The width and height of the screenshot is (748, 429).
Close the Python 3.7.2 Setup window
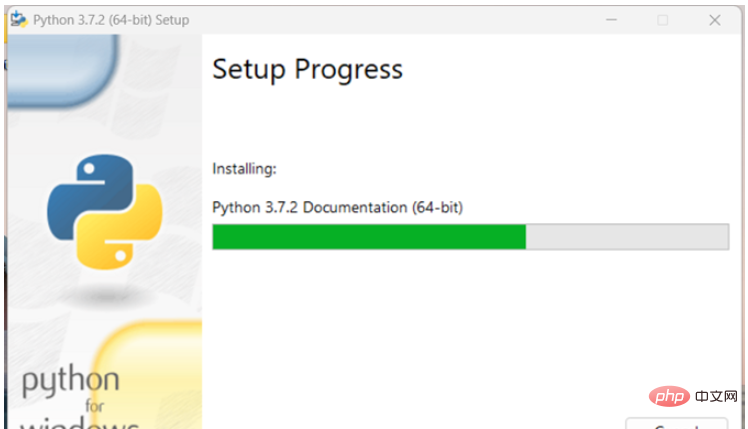[715, 20]
